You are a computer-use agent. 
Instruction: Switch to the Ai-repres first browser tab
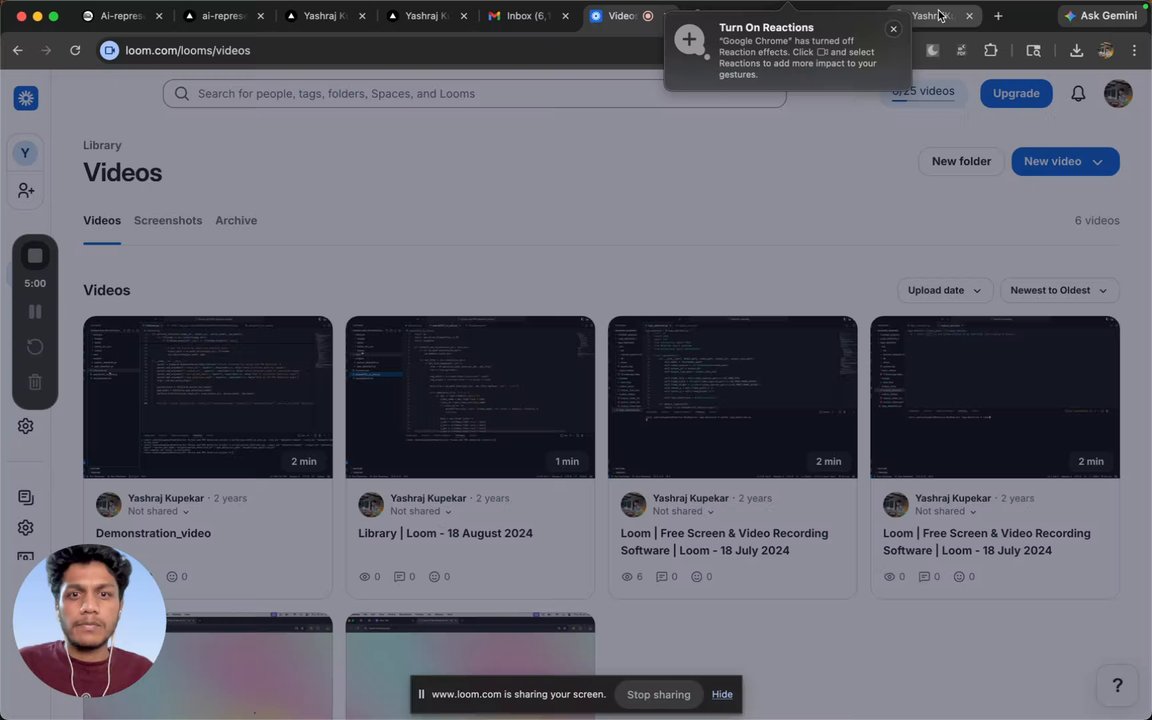pos(123,15)
